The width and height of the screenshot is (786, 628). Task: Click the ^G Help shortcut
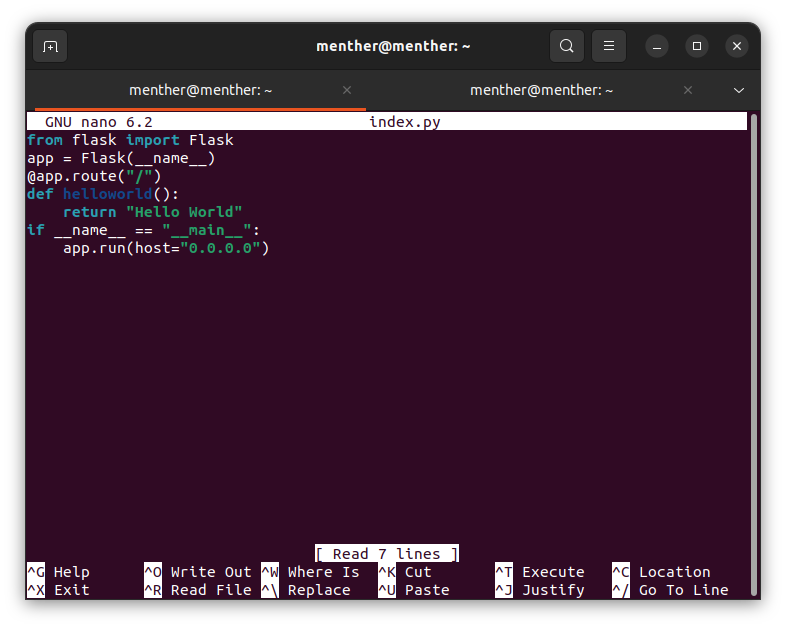click(58, 572)
